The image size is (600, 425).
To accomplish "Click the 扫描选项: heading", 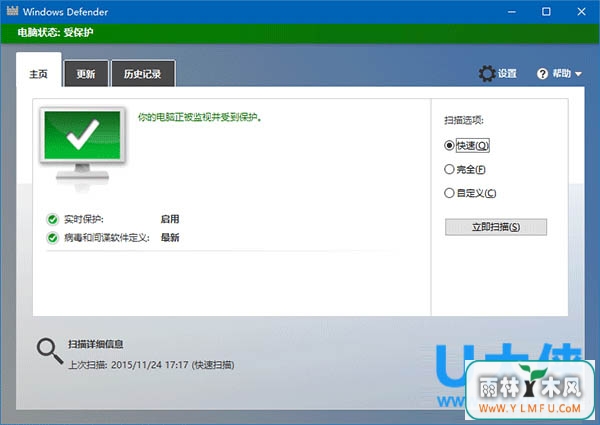I will (x=464, y=120).
